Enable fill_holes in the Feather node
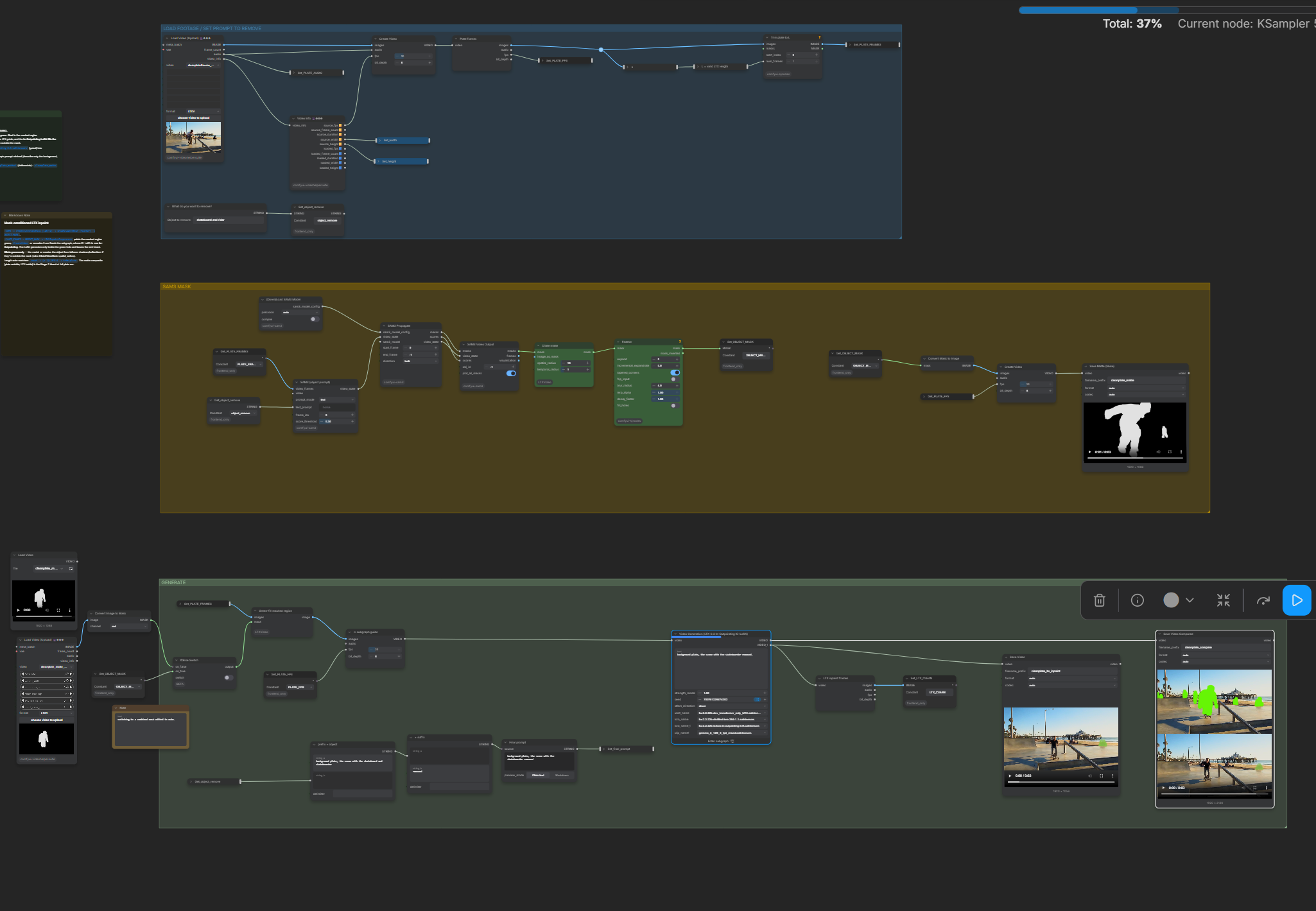 pyautogui.click(x=674, y=406)
